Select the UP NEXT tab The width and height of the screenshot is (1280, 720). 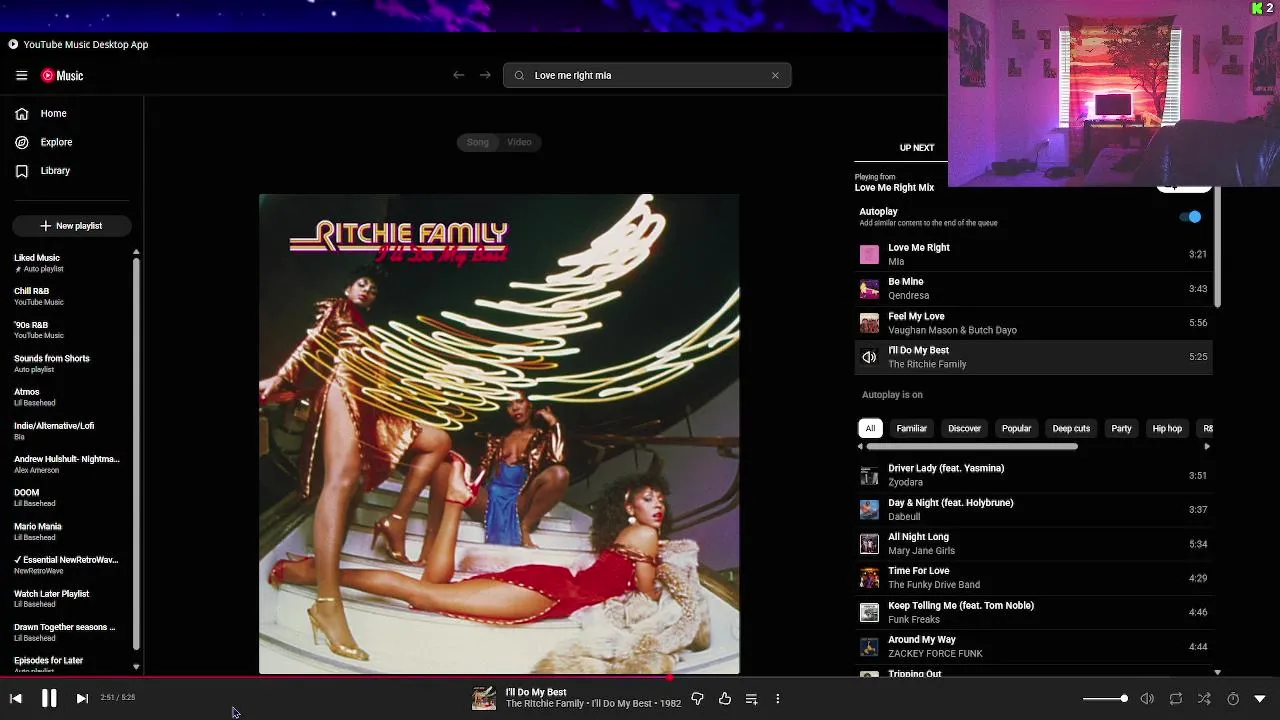pos(917,148)
